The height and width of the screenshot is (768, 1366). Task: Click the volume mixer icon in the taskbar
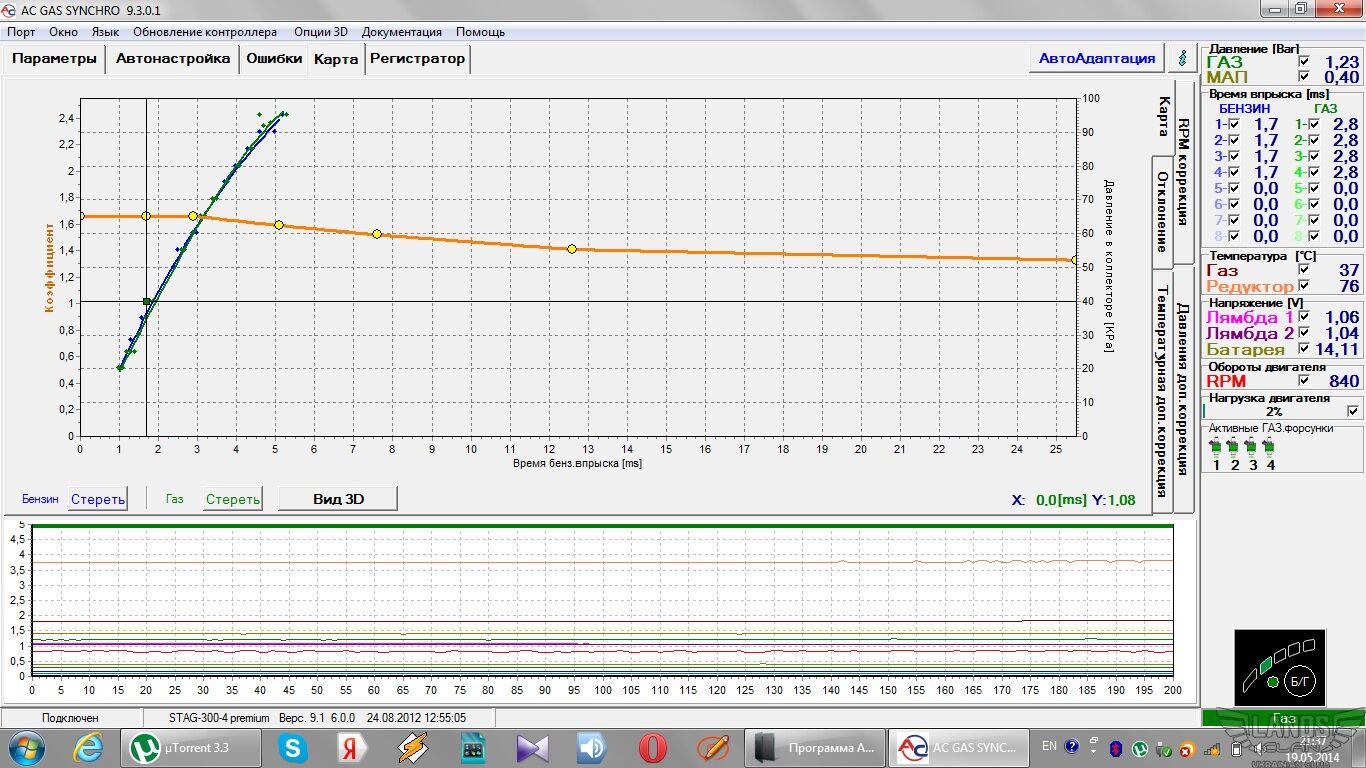coord(592,748)
